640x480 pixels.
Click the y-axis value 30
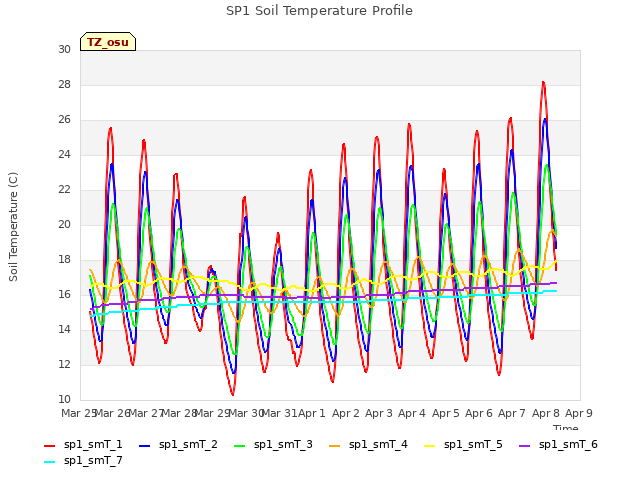64,49
